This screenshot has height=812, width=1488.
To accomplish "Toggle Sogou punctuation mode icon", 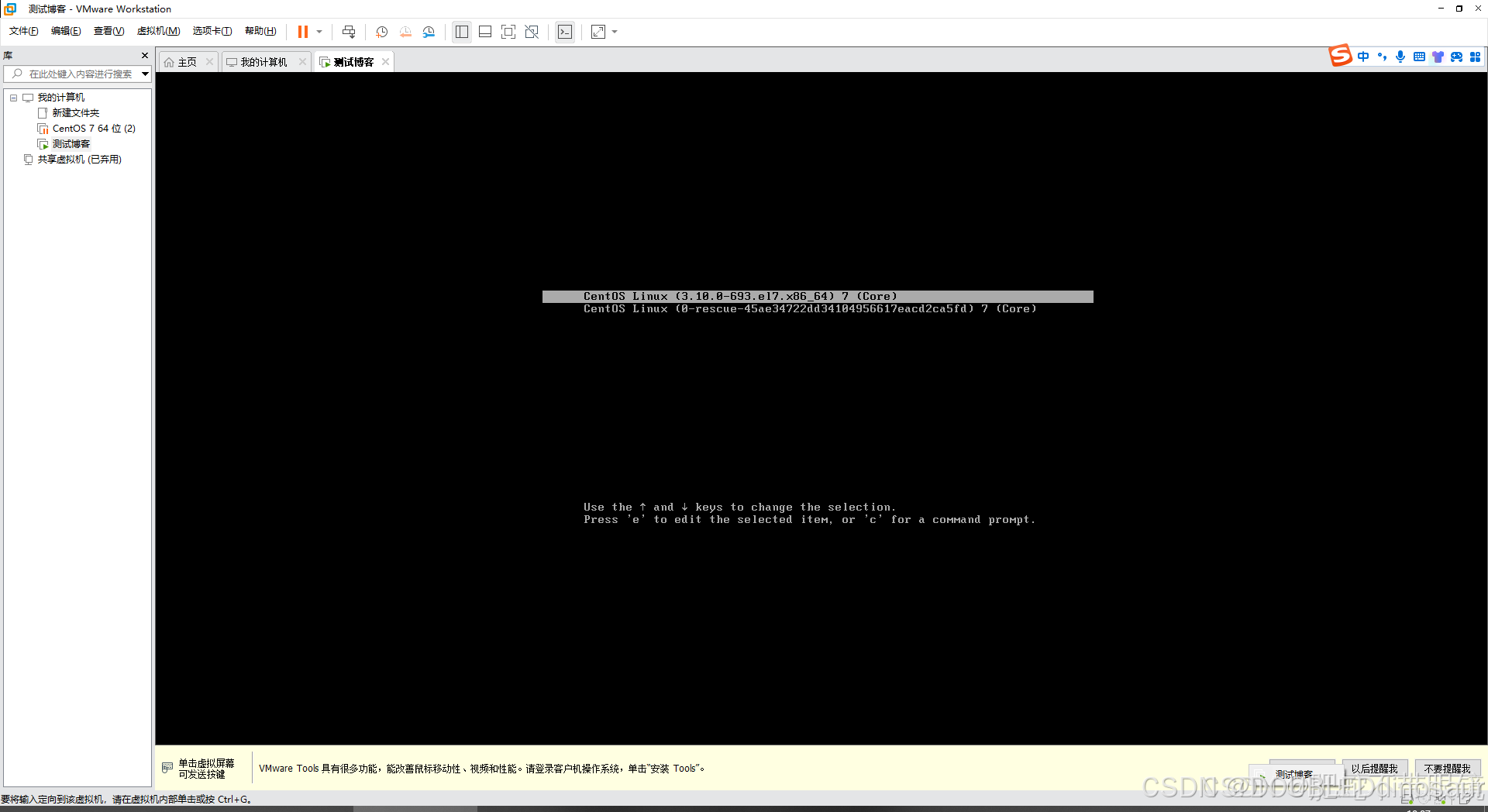I will tap(1382, 57).
